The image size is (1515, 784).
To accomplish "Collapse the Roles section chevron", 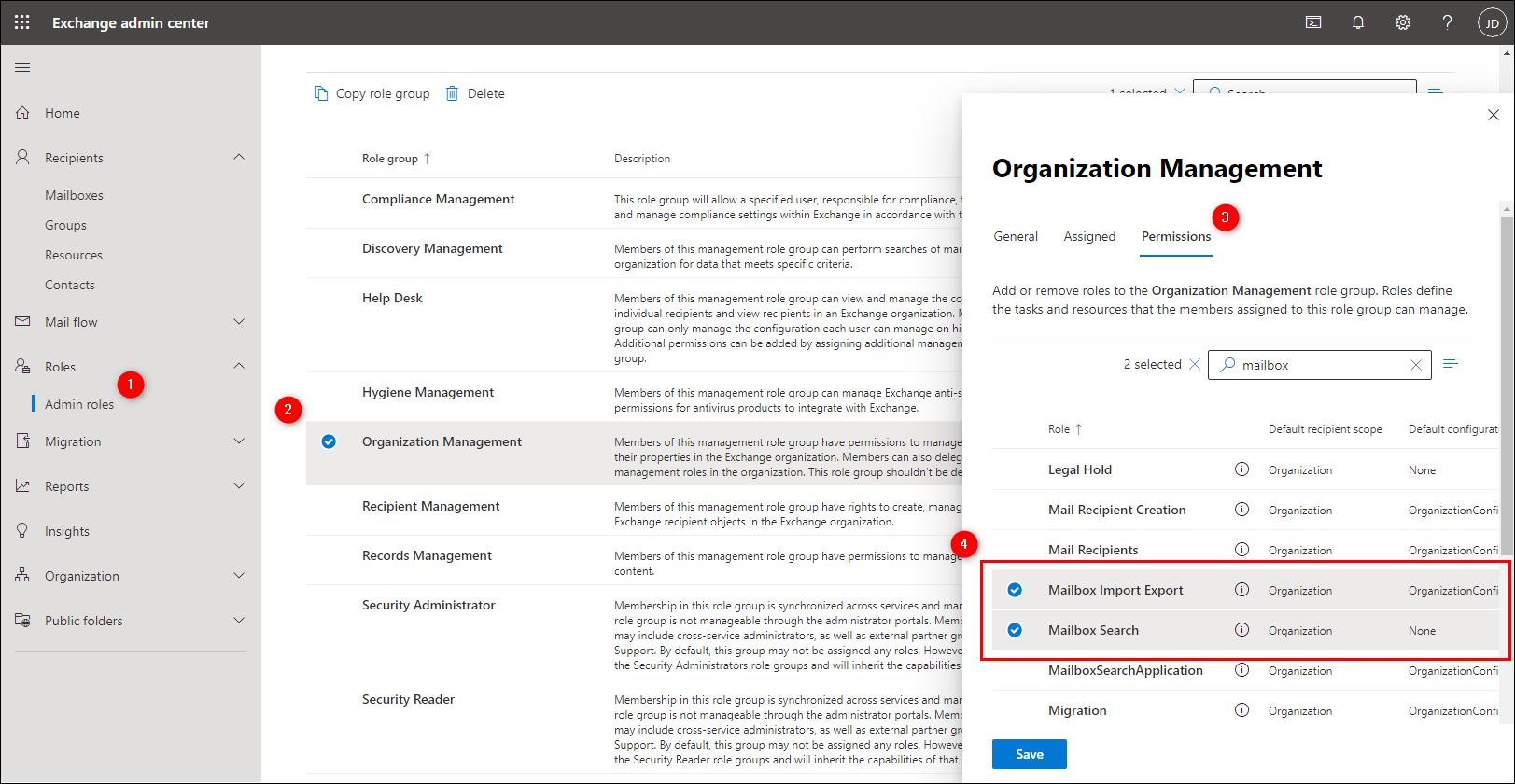I will pos(239,366).
